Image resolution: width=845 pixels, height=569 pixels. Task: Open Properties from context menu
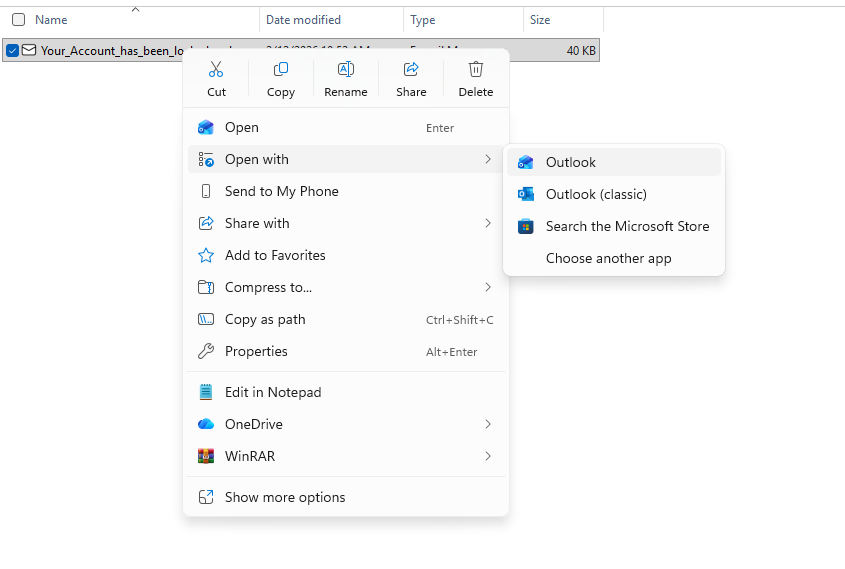[256, 351]
